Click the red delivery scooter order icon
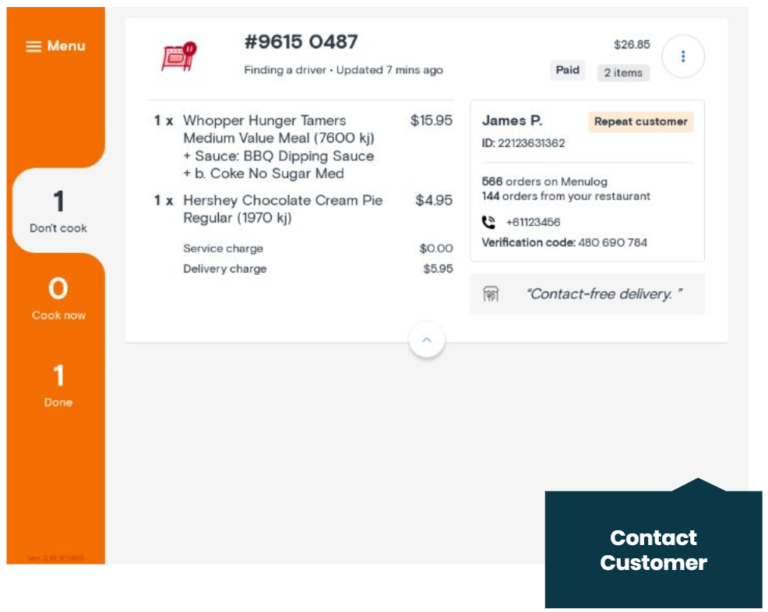This screenshot has height=612, width=768. tap(179, 56)
